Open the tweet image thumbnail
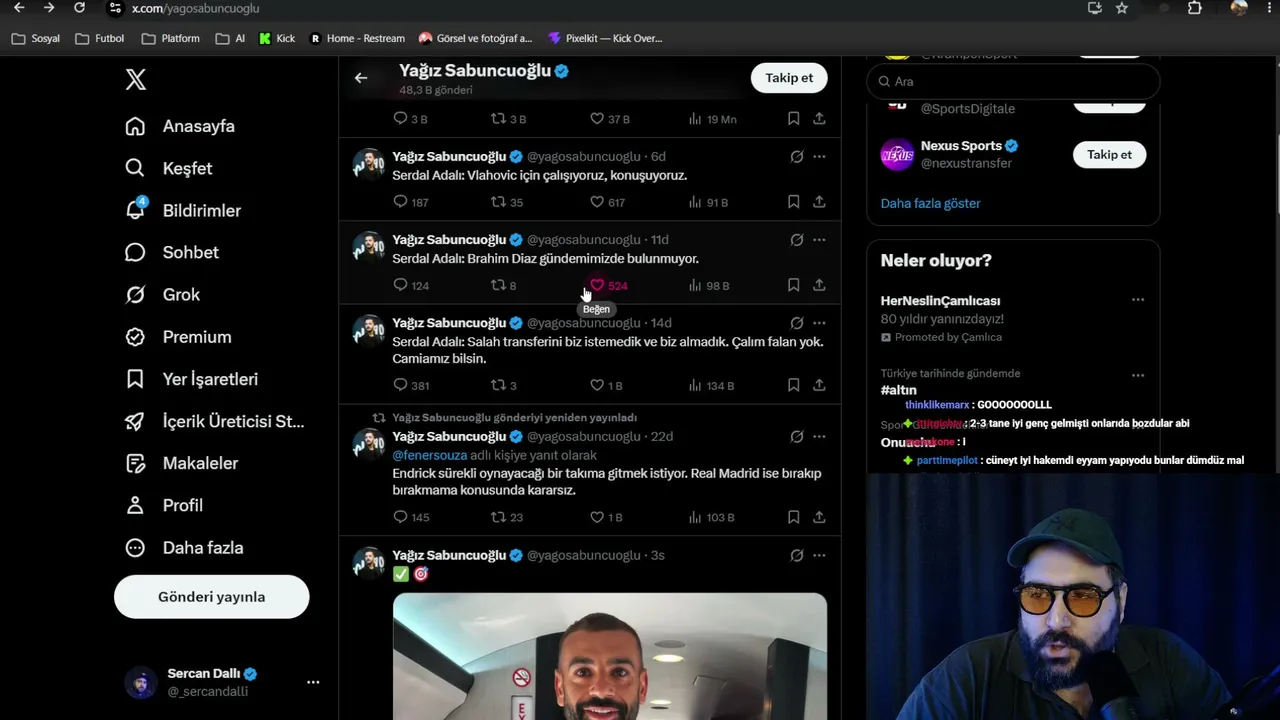This screenshot has height=720, width=1280. [610, 656]
